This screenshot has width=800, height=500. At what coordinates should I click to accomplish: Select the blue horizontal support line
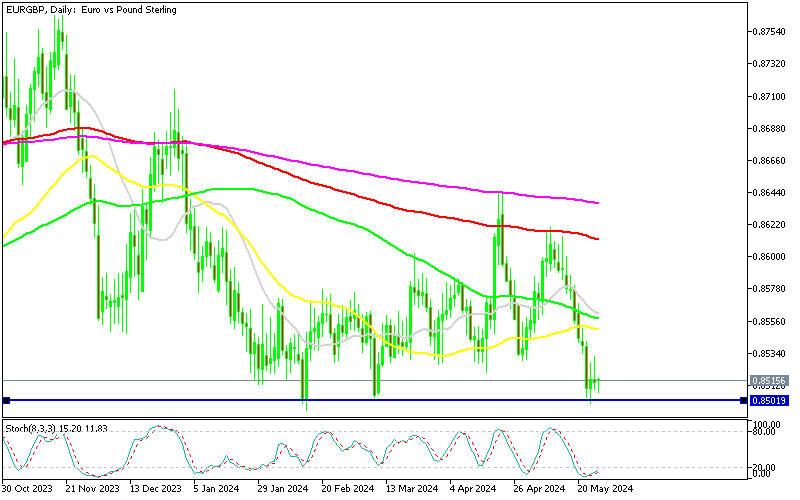tap(400, 400)
